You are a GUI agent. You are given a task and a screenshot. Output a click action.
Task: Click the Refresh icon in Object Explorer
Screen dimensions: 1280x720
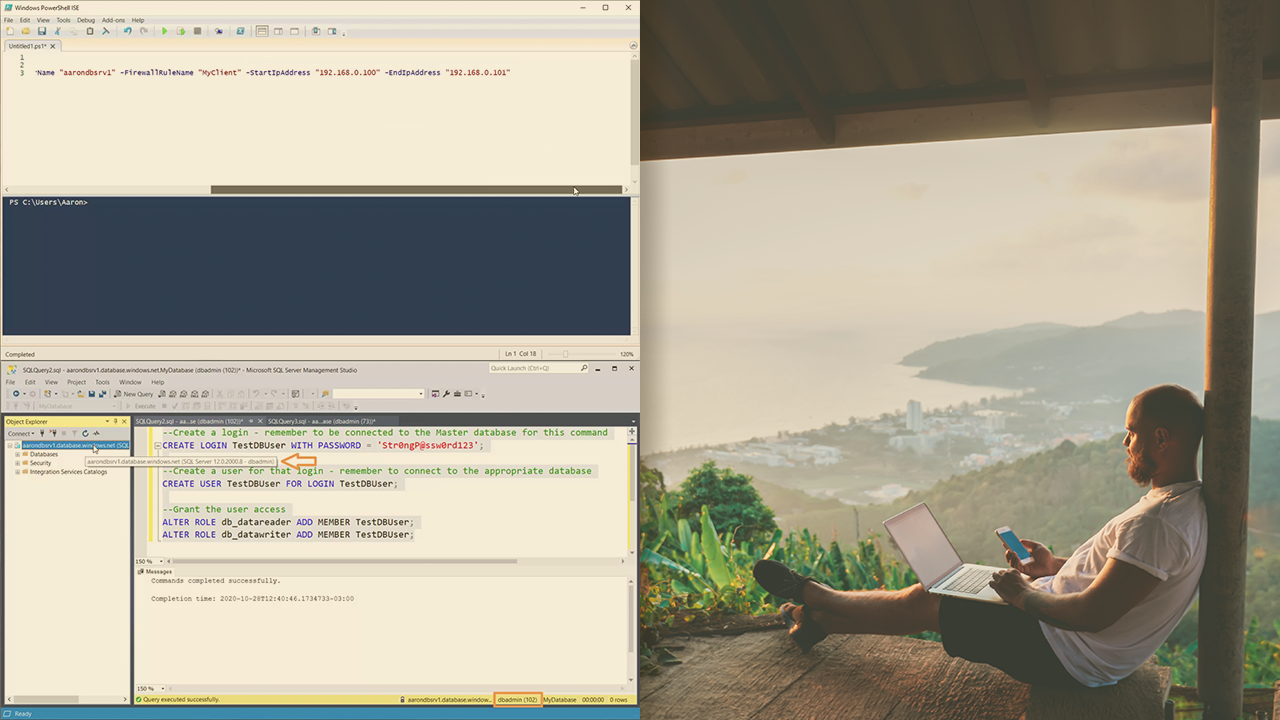tap(86, 433)
